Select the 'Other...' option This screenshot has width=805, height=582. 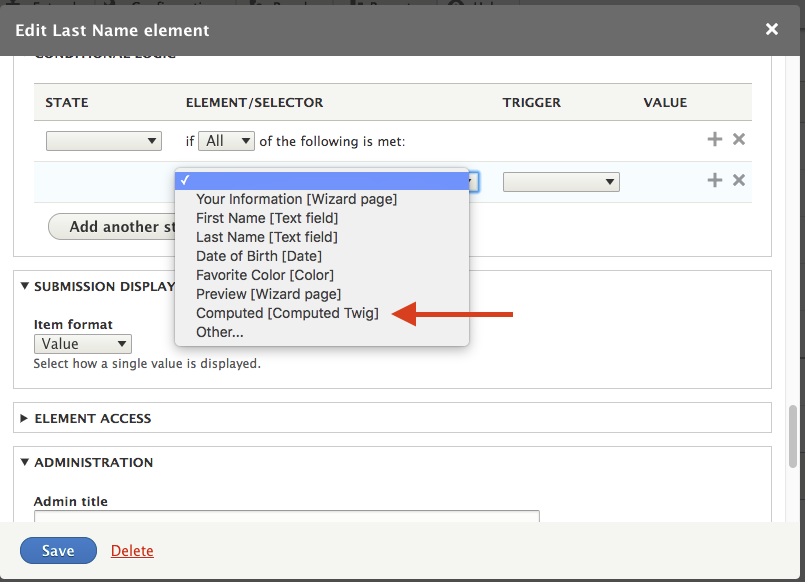220,331
